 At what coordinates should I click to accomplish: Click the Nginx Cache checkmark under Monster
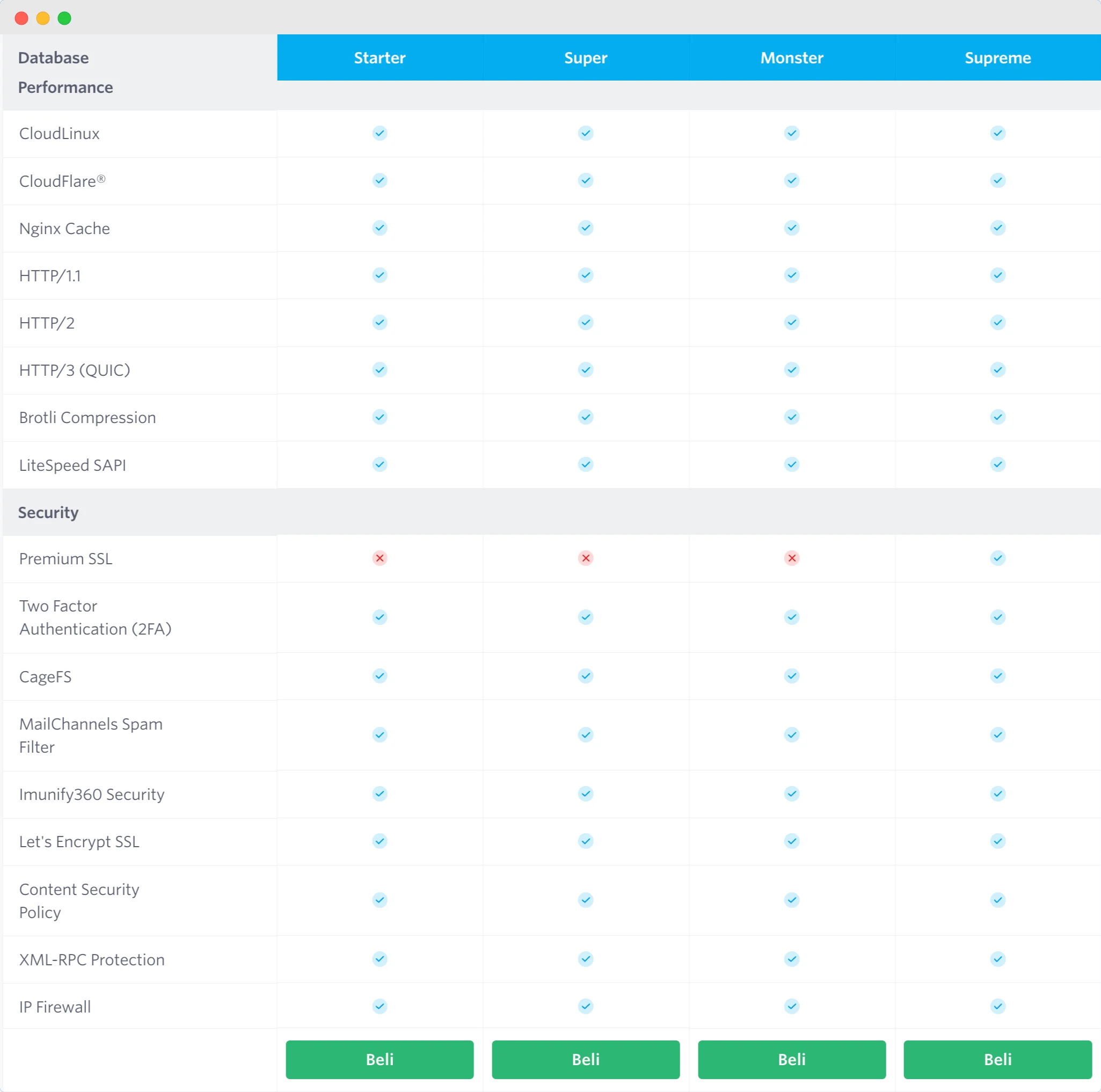(792, 228)
